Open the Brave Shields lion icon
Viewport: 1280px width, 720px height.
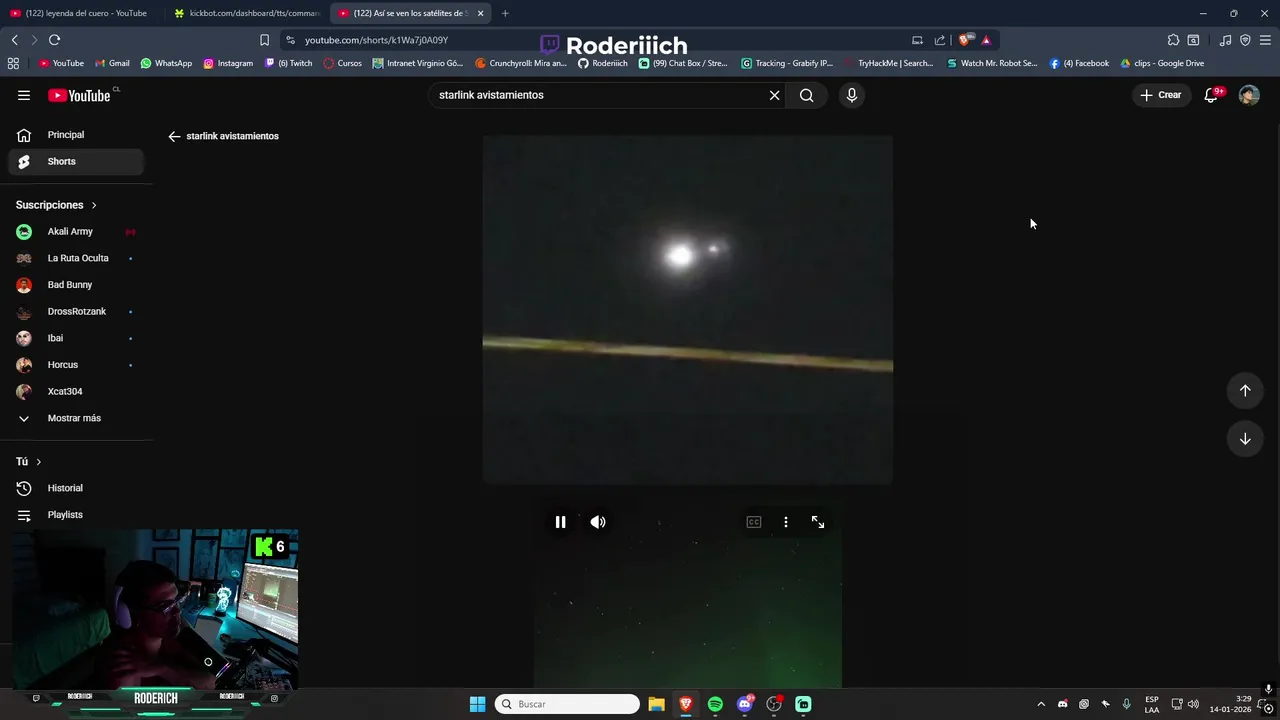964,40
